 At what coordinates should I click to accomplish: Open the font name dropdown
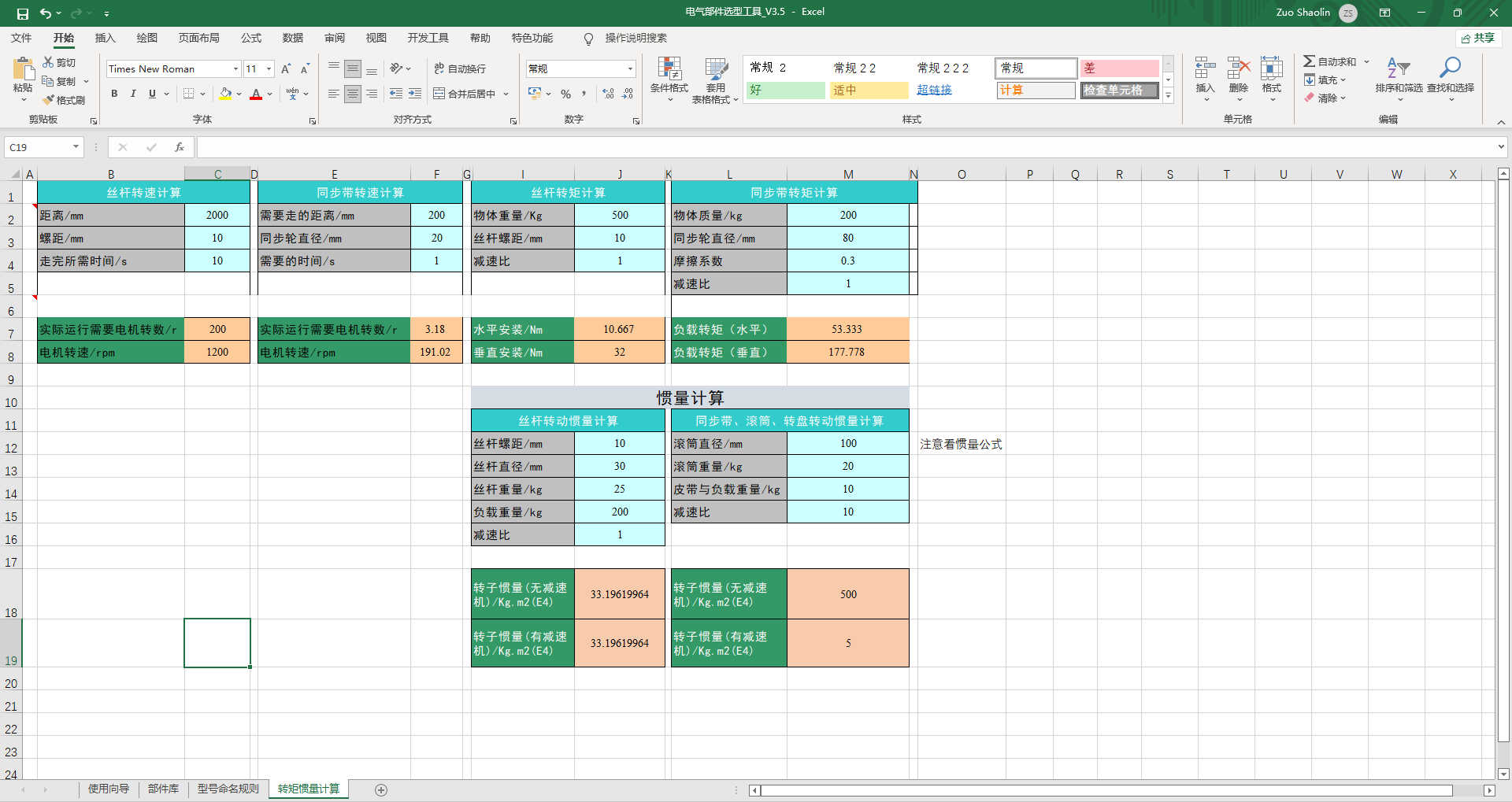(235, 69)
